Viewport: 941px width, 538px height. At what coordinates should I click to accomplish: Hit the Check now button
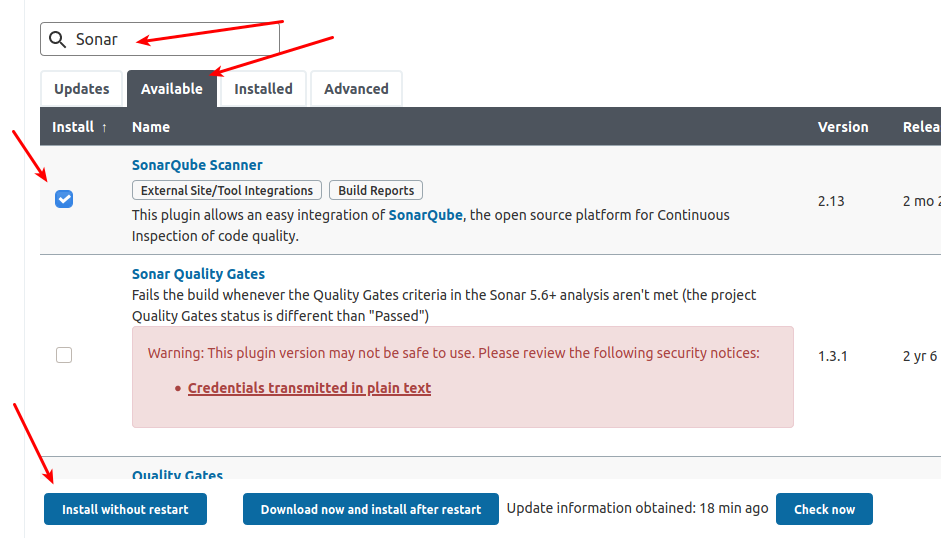(x=824, y=509)
